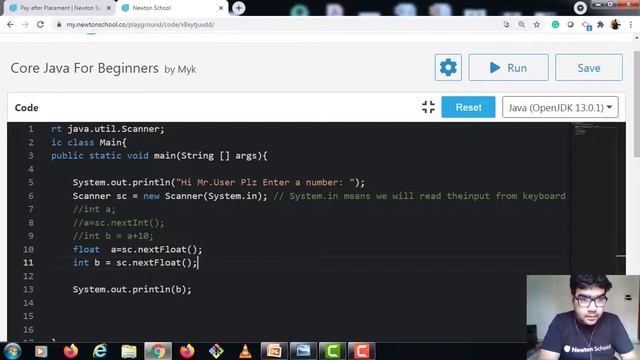Click the 'Scanner sc = new Scanner(System.in);' code
The width and height of the screenshot is (640, 360).
(170, 196)
